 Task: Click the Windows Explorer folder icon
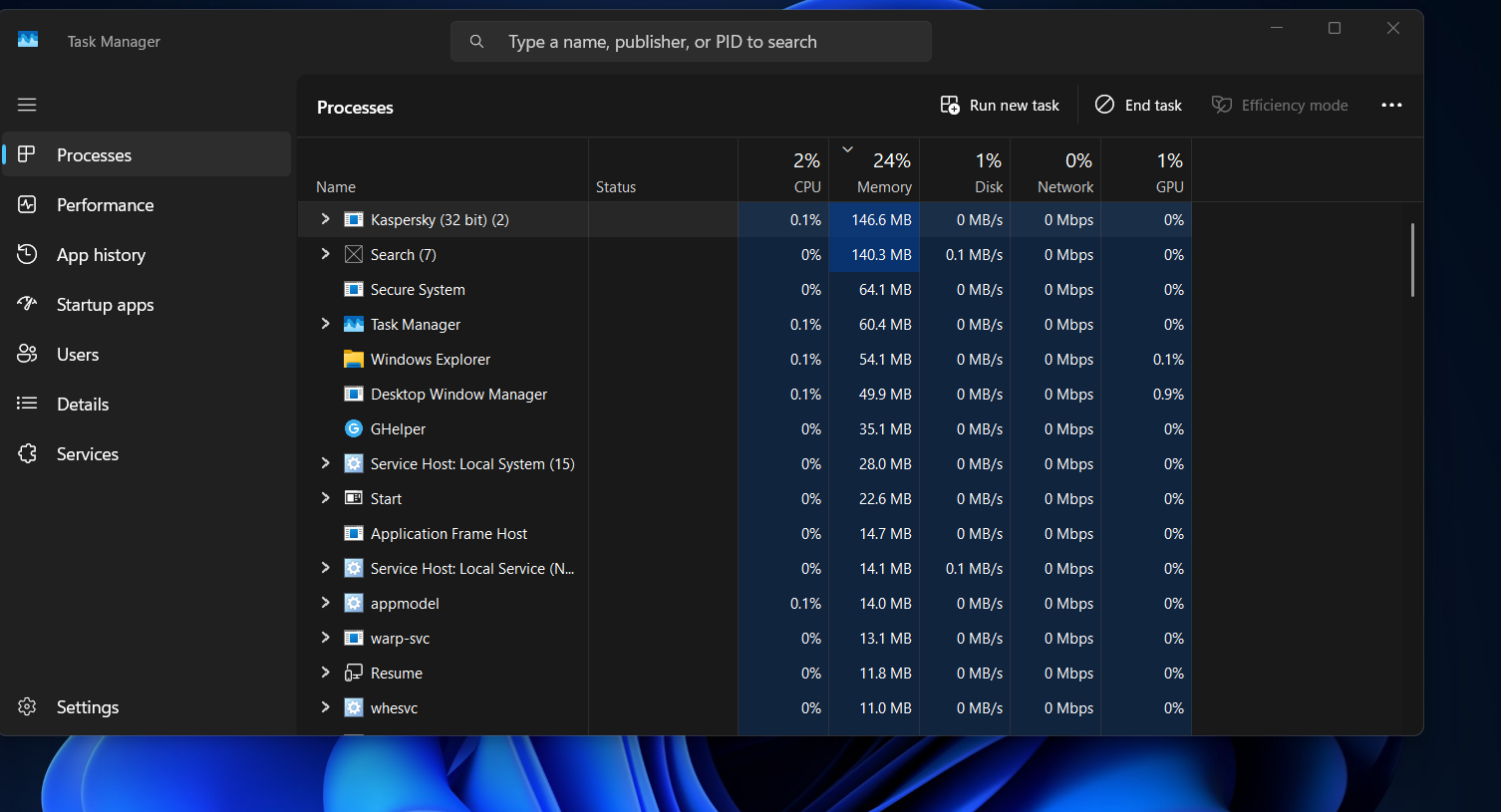(353, 359)
